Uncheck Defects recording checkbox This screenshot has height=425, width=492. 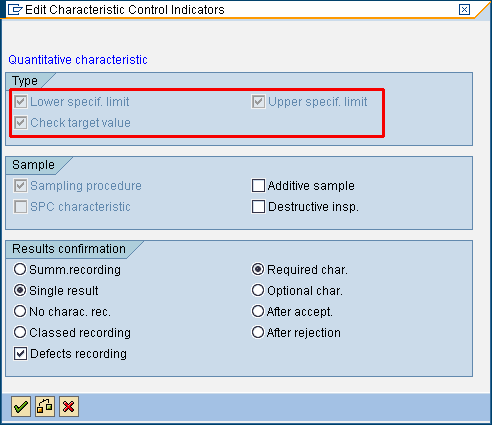point(20,354)
